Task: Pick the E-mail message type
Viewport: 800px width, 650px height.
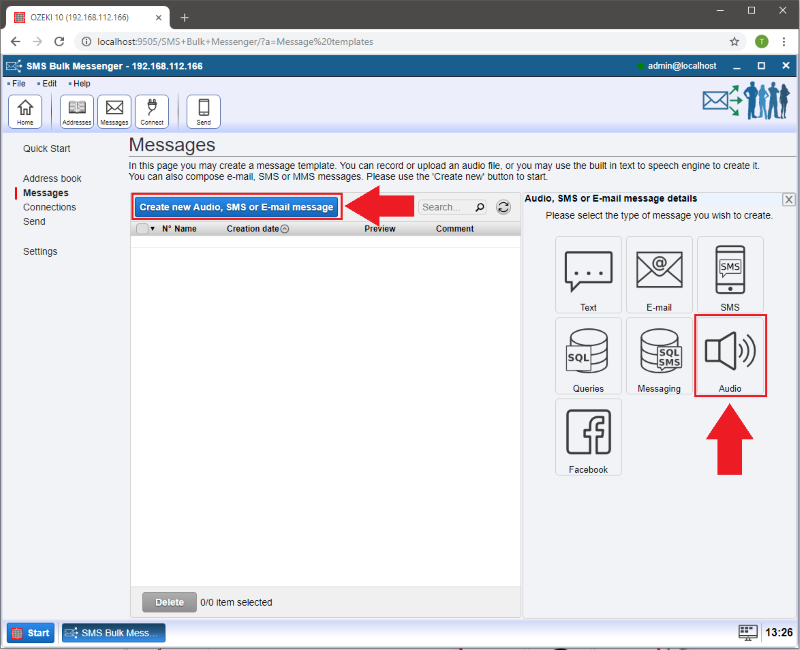Action: click(x=659, y=275)
